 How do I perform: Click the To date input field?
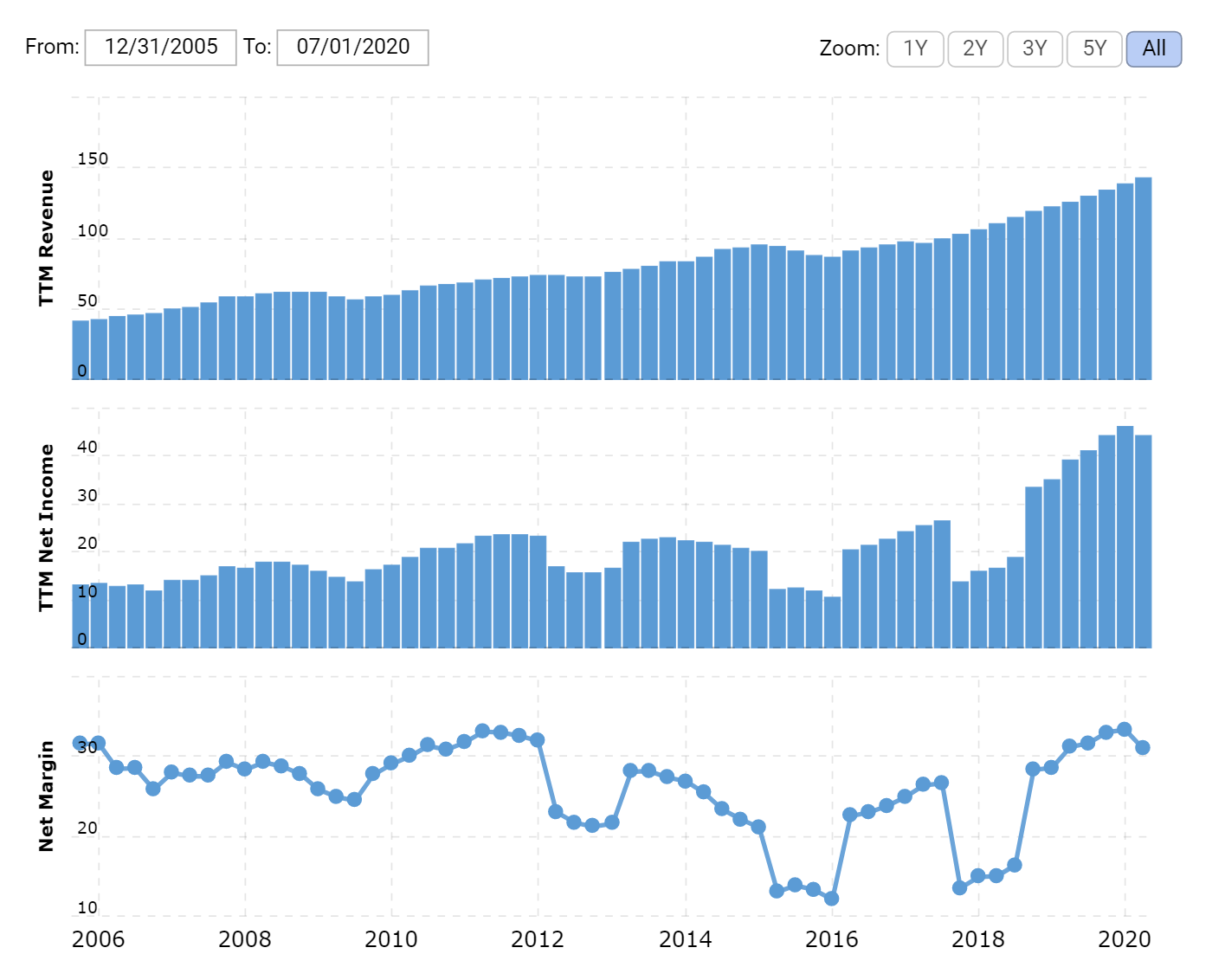pos(352,47)
